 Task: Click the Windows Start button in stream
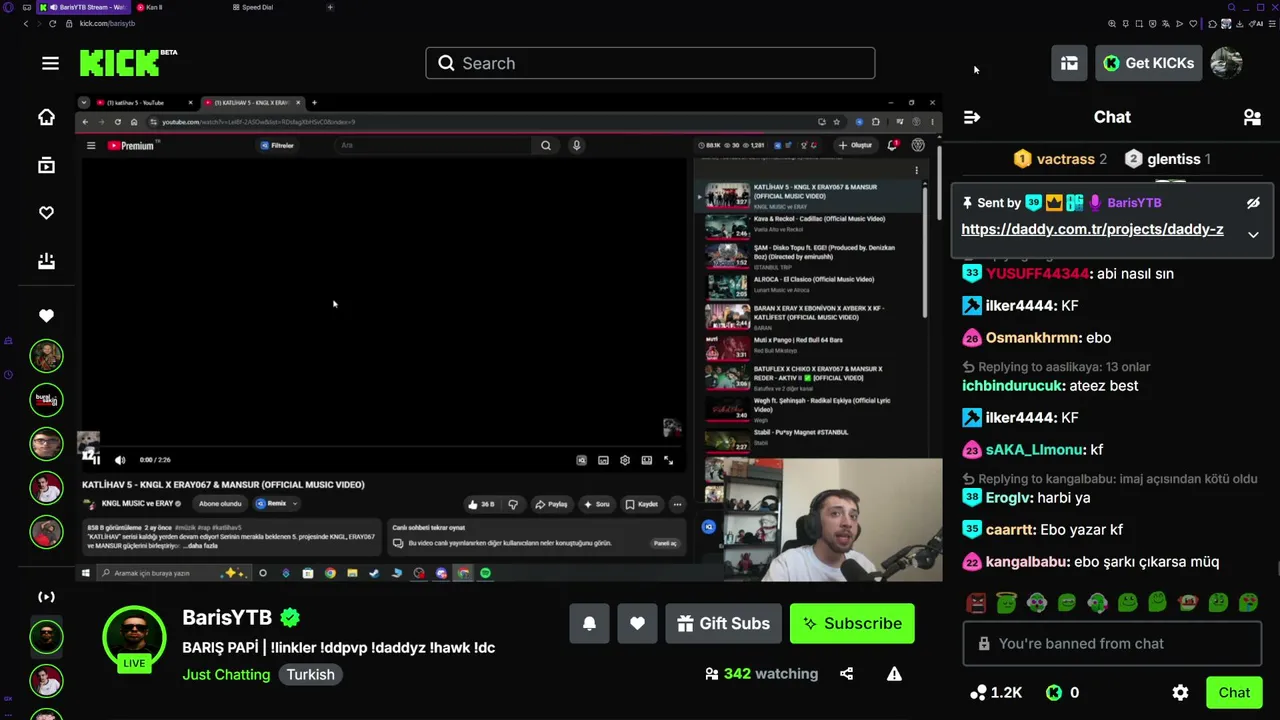click(86, 573)
